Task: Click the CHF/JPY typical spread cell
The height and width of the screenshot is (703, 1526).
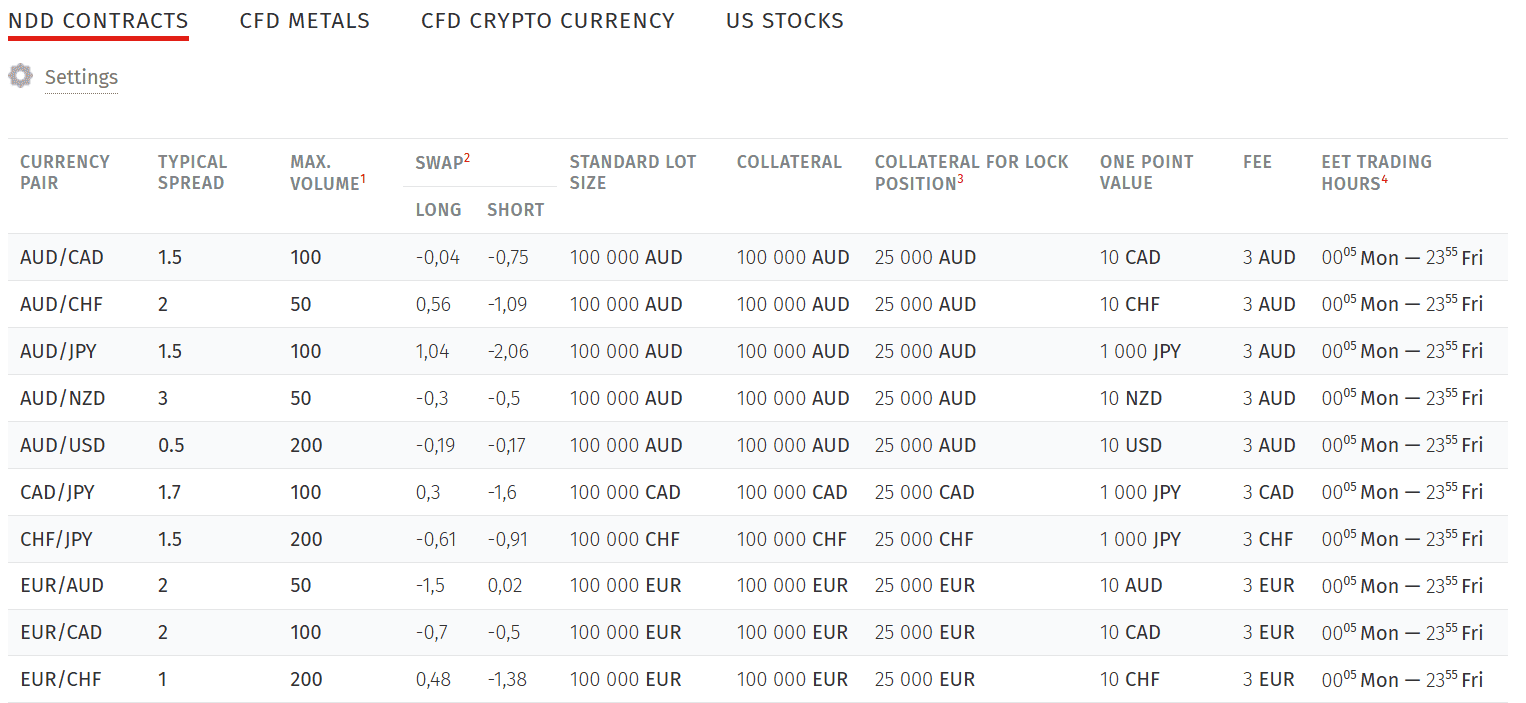Action: 170,538
